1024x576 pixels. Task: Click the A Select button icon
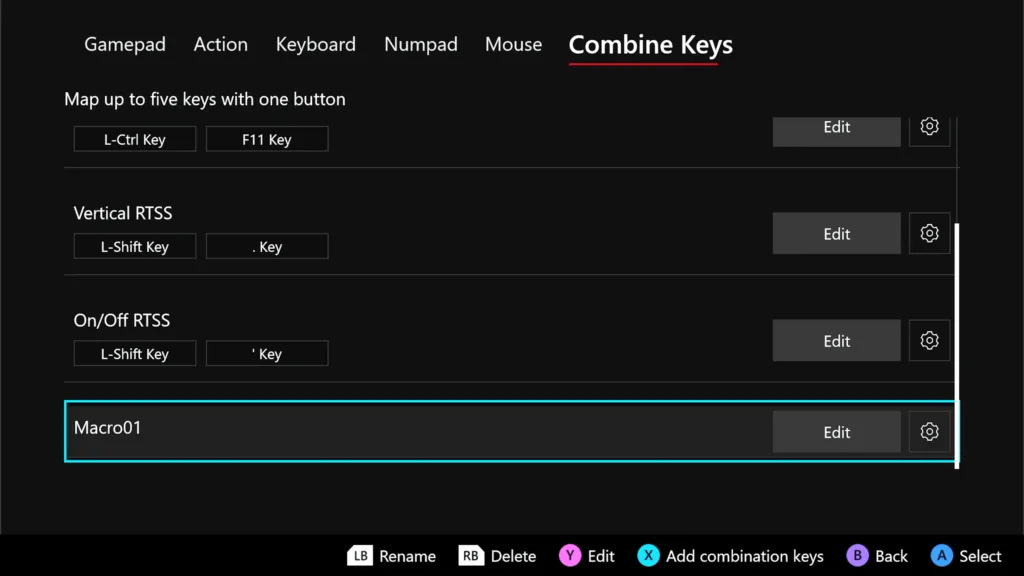point(941,555)
